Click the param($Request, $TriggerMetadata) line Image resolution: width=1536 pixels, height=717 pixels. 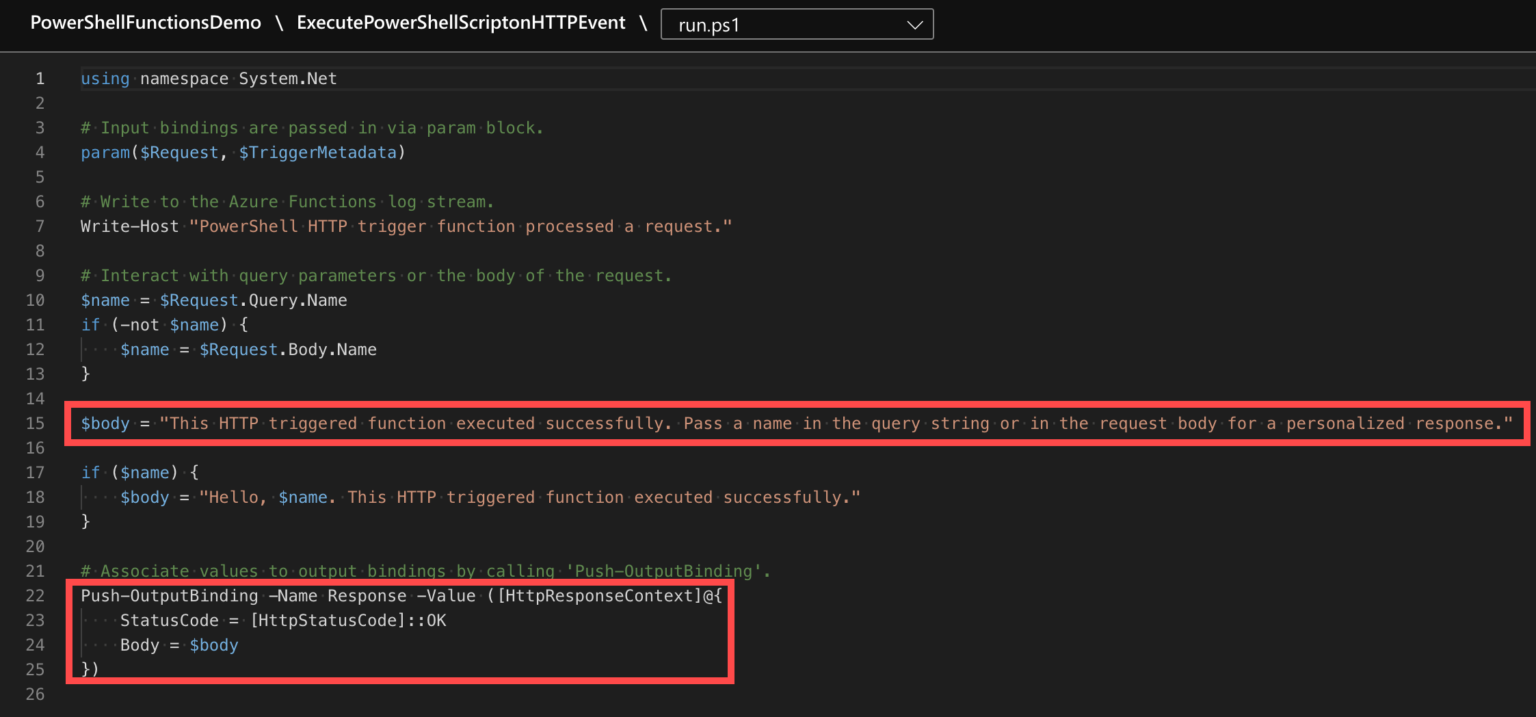click(x=243, y=152)
